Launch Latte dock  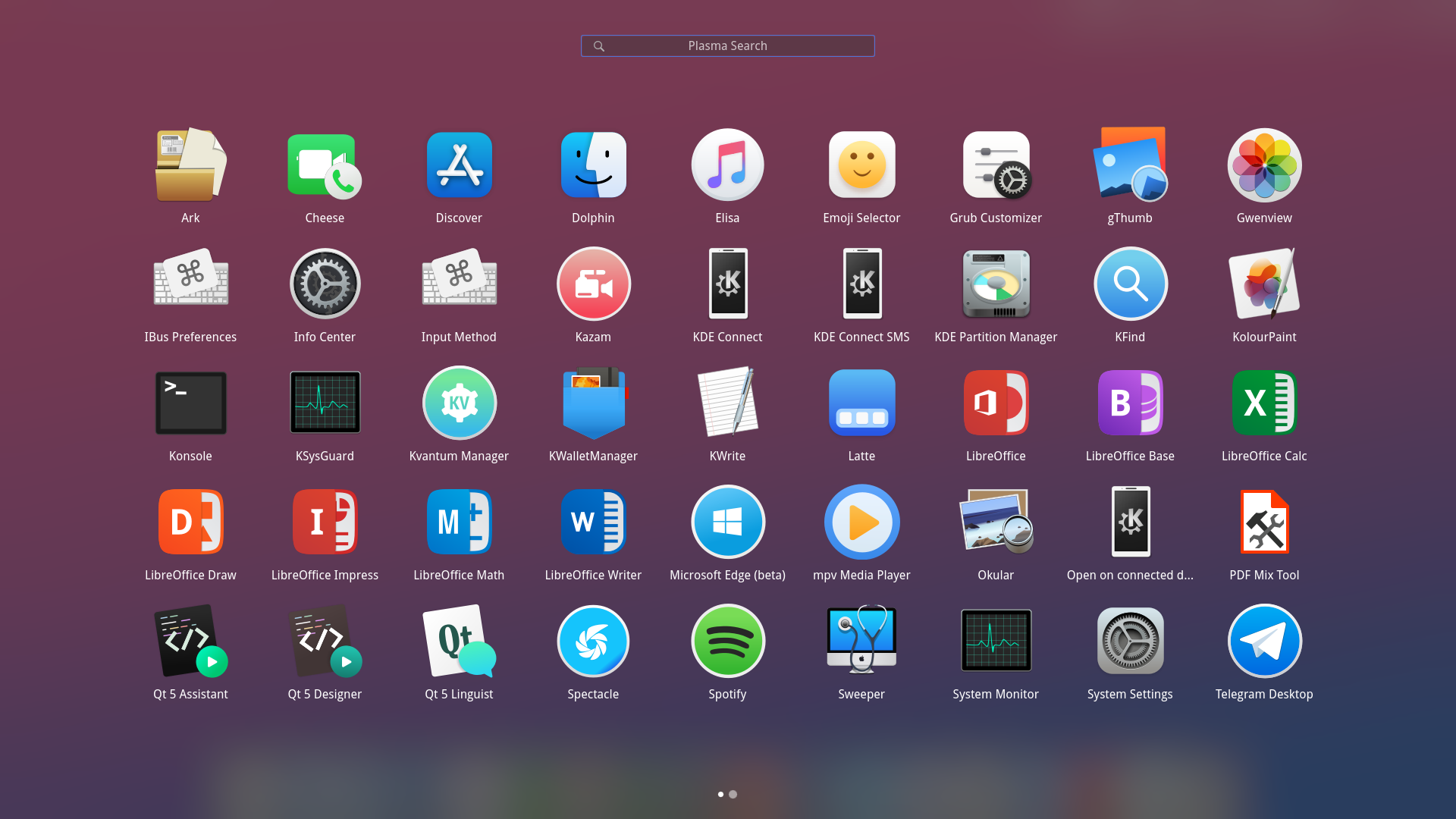(x=861, y=403)
